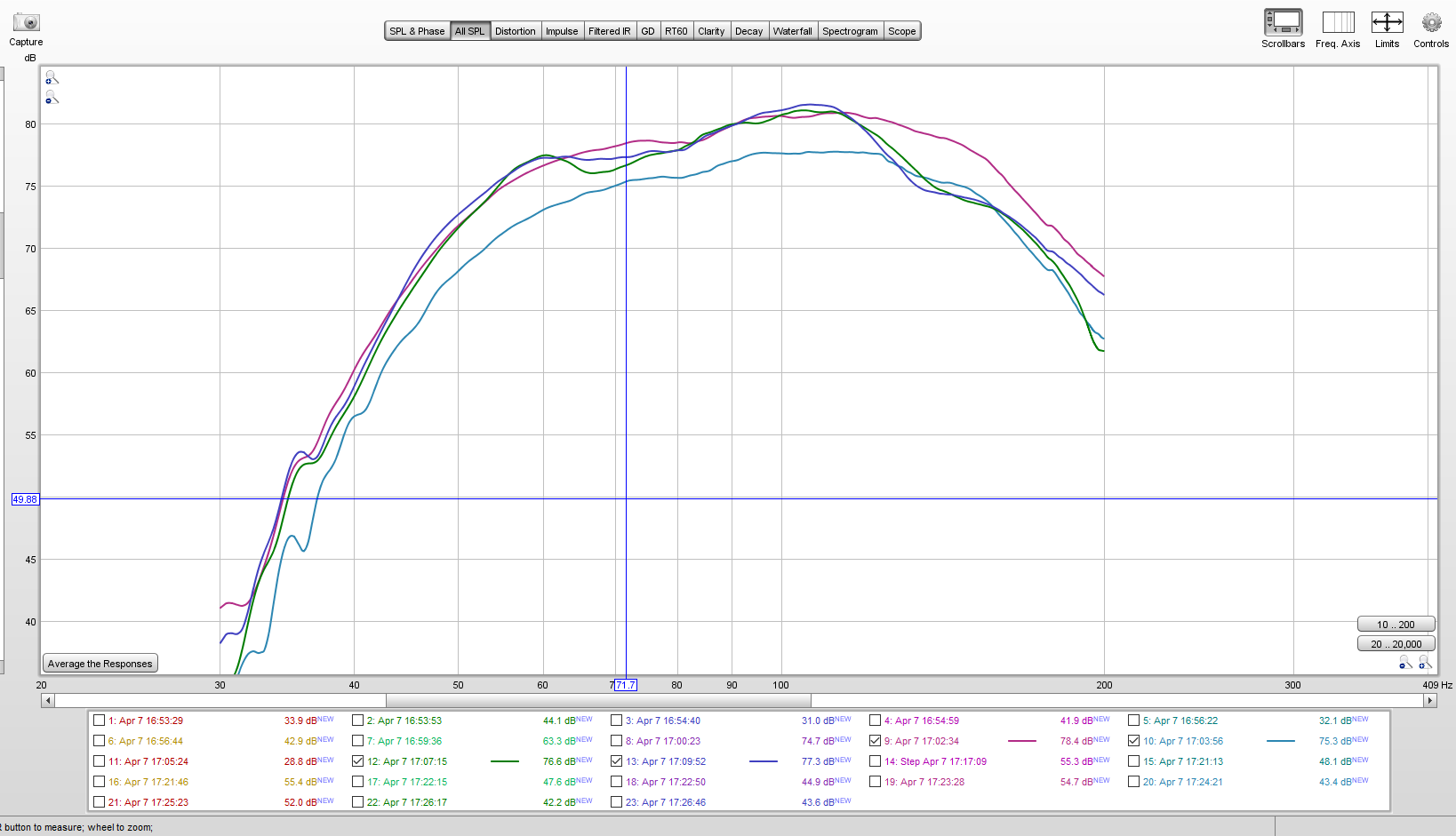This screenshot has height=836, width=1456.
Task: Set frequency range with 10 .. 200 button
Action: click(1396, 625)
